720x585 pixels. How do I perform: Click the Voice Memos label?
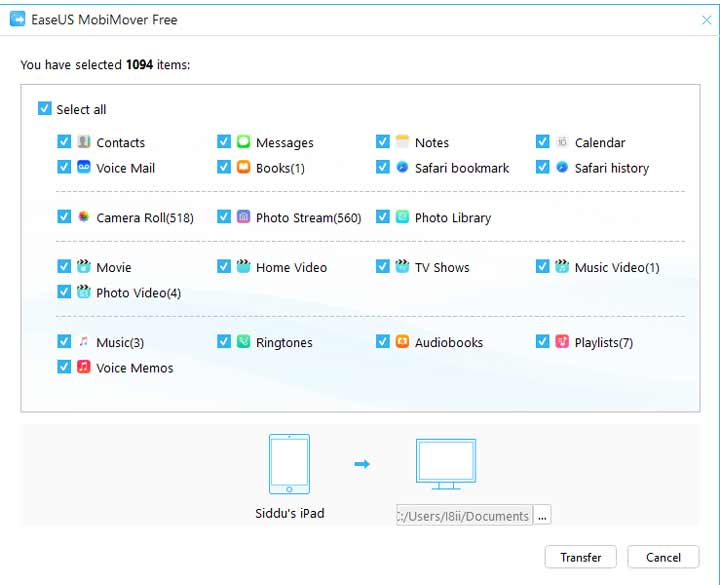point(135,368)
